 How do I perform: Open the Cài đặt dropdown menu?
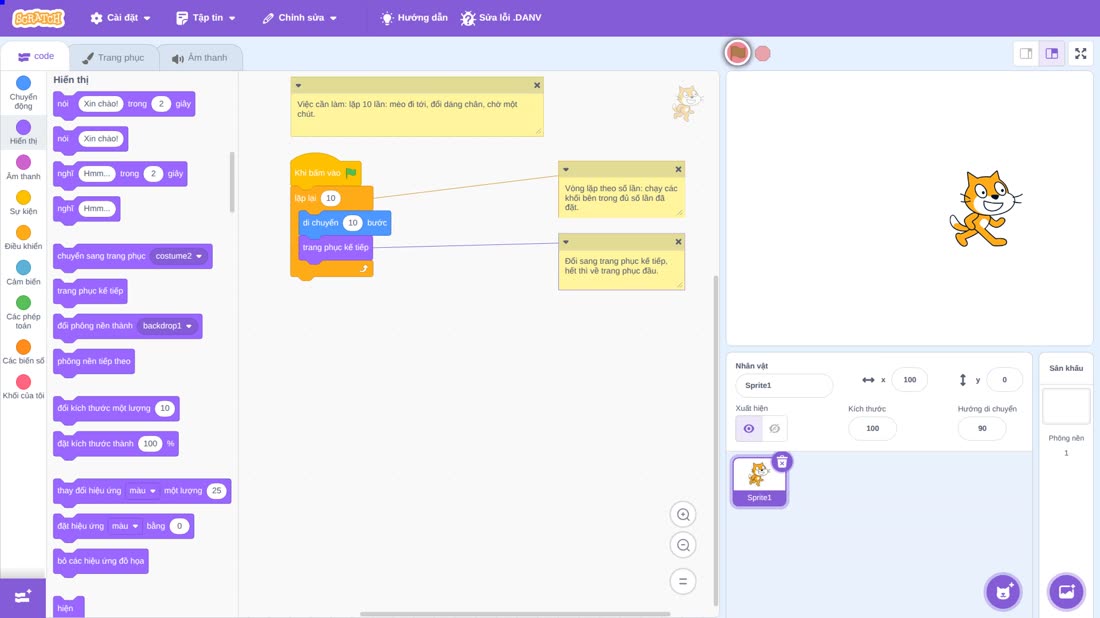tap(121, 18)
